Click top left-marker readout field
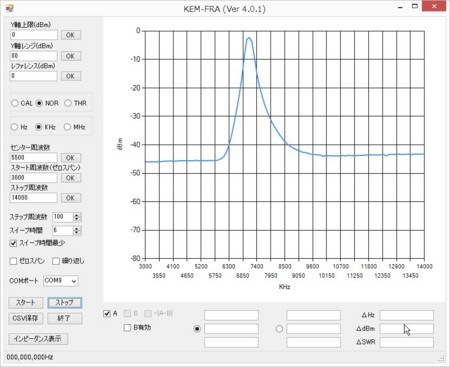 click(231, 315)
